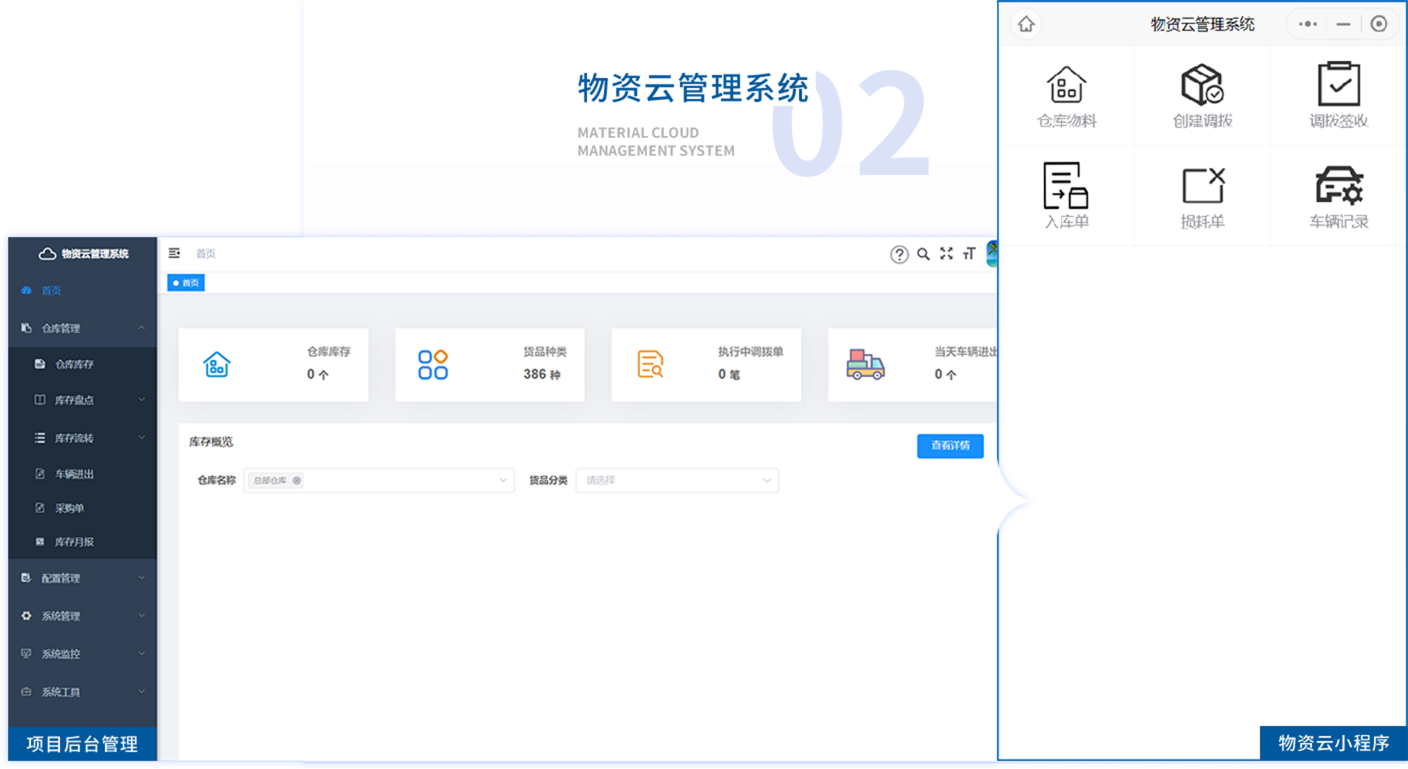The width and height of the screenshot is (1408, 769).
Task: Tap the 创建调拨 box icon
Action: (x=1202, y=86)
